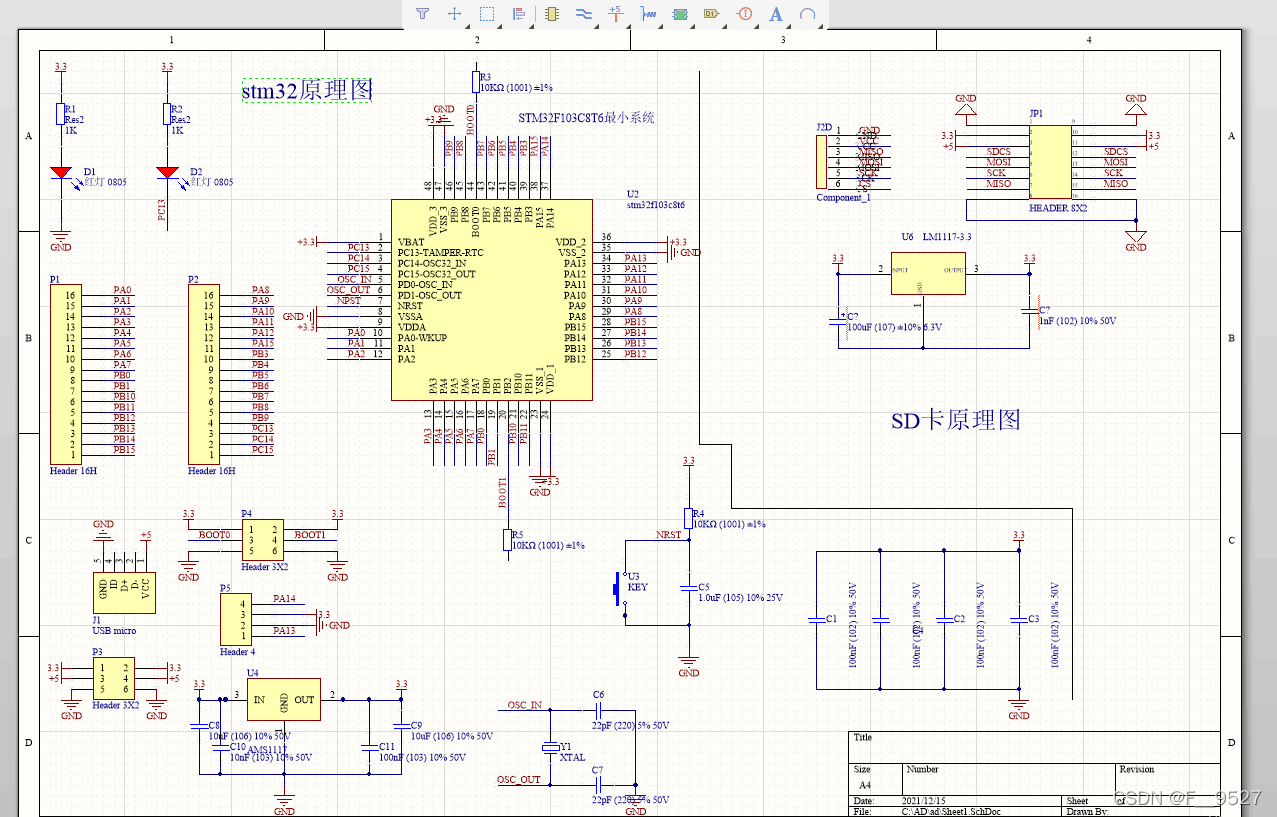The image size is (1277, 817).
Task: Select the Move objects cross-arrow tool
Action: (454, 14)
